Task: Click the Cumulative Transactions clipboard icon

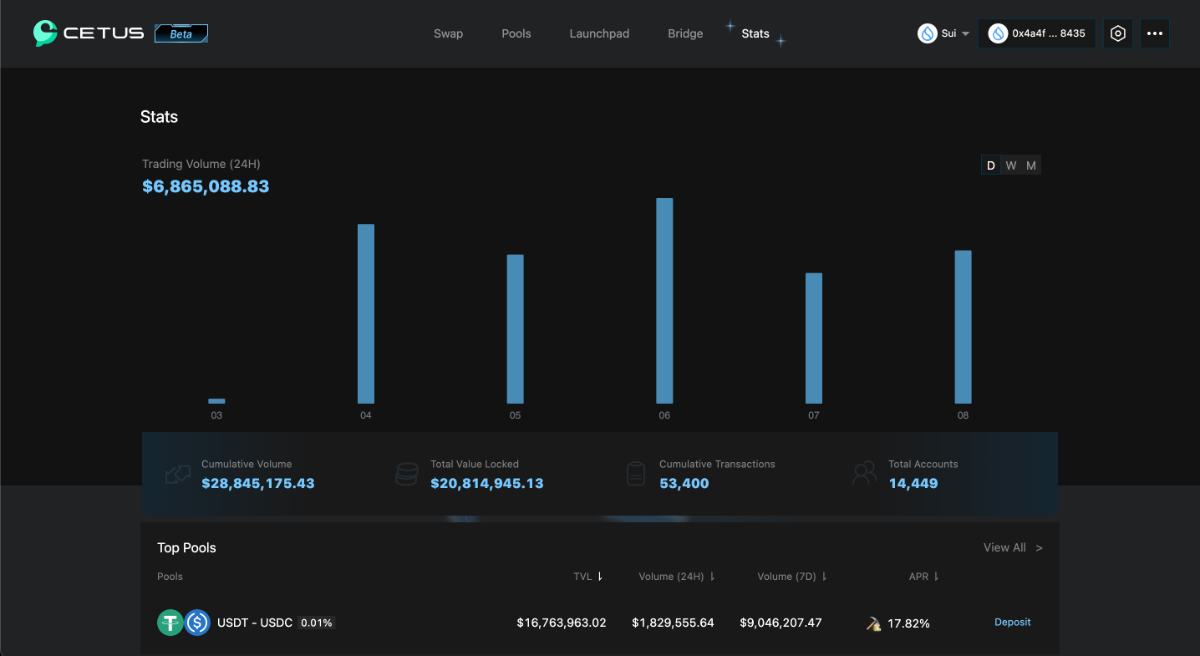Action: click(x=636, y=474)
